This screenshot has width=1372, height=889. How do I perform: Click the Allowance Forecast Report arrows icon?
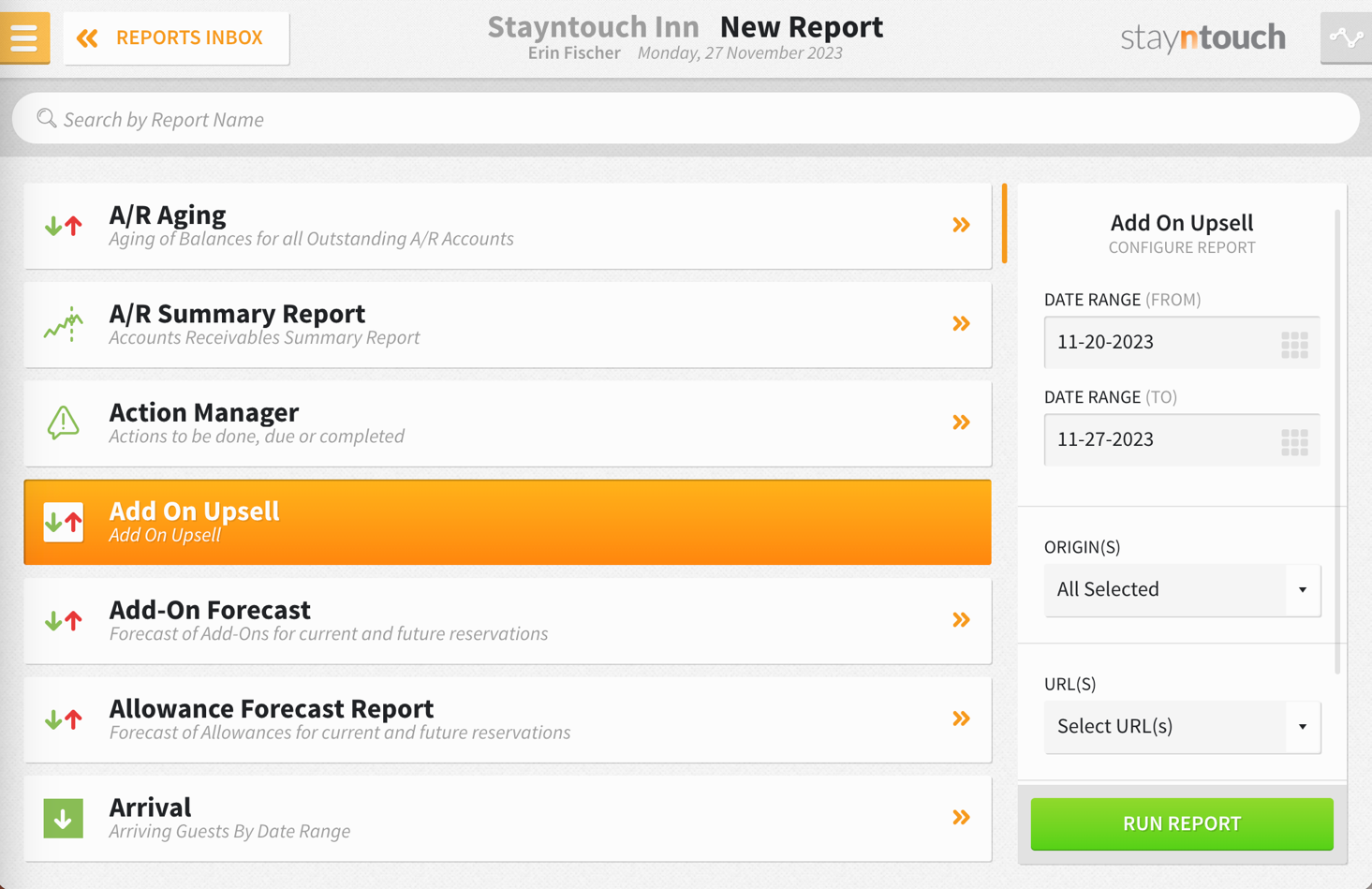pos(64,719)
